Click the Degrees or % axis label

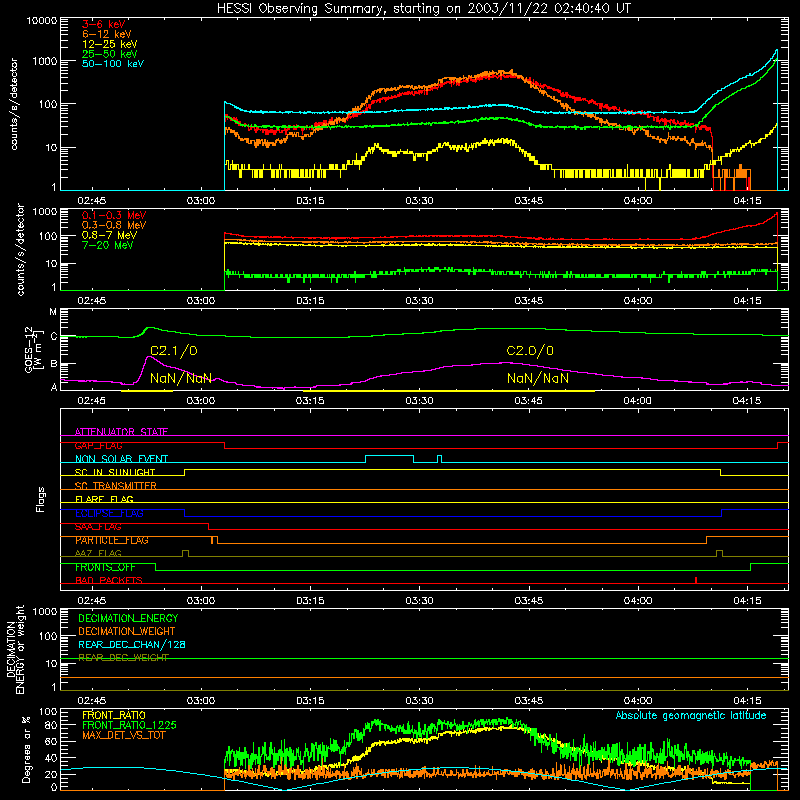coord(26,749)
